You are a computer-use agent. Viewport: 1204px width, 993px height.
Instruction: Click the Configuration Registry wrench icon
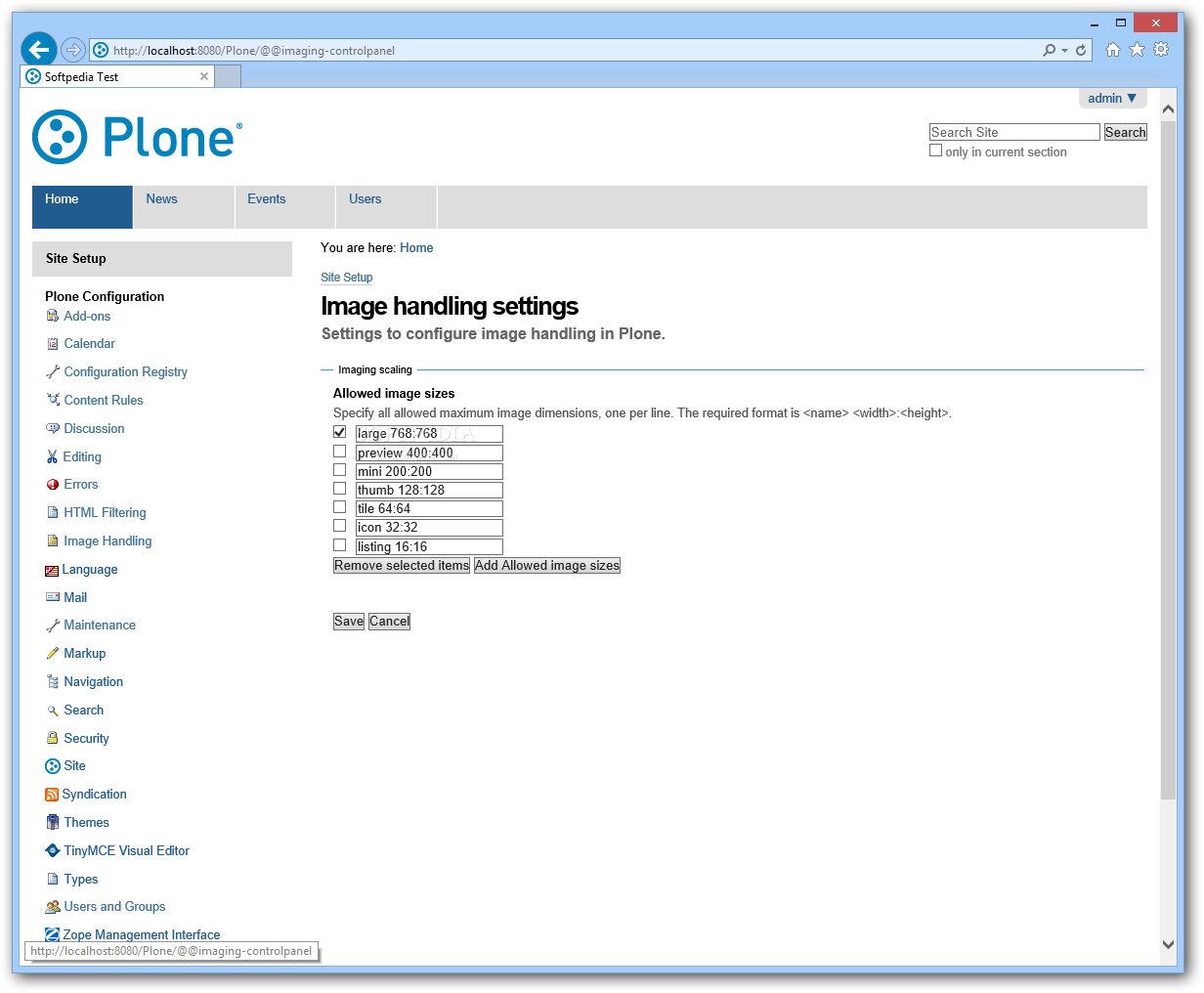click(x=53, y=372)
